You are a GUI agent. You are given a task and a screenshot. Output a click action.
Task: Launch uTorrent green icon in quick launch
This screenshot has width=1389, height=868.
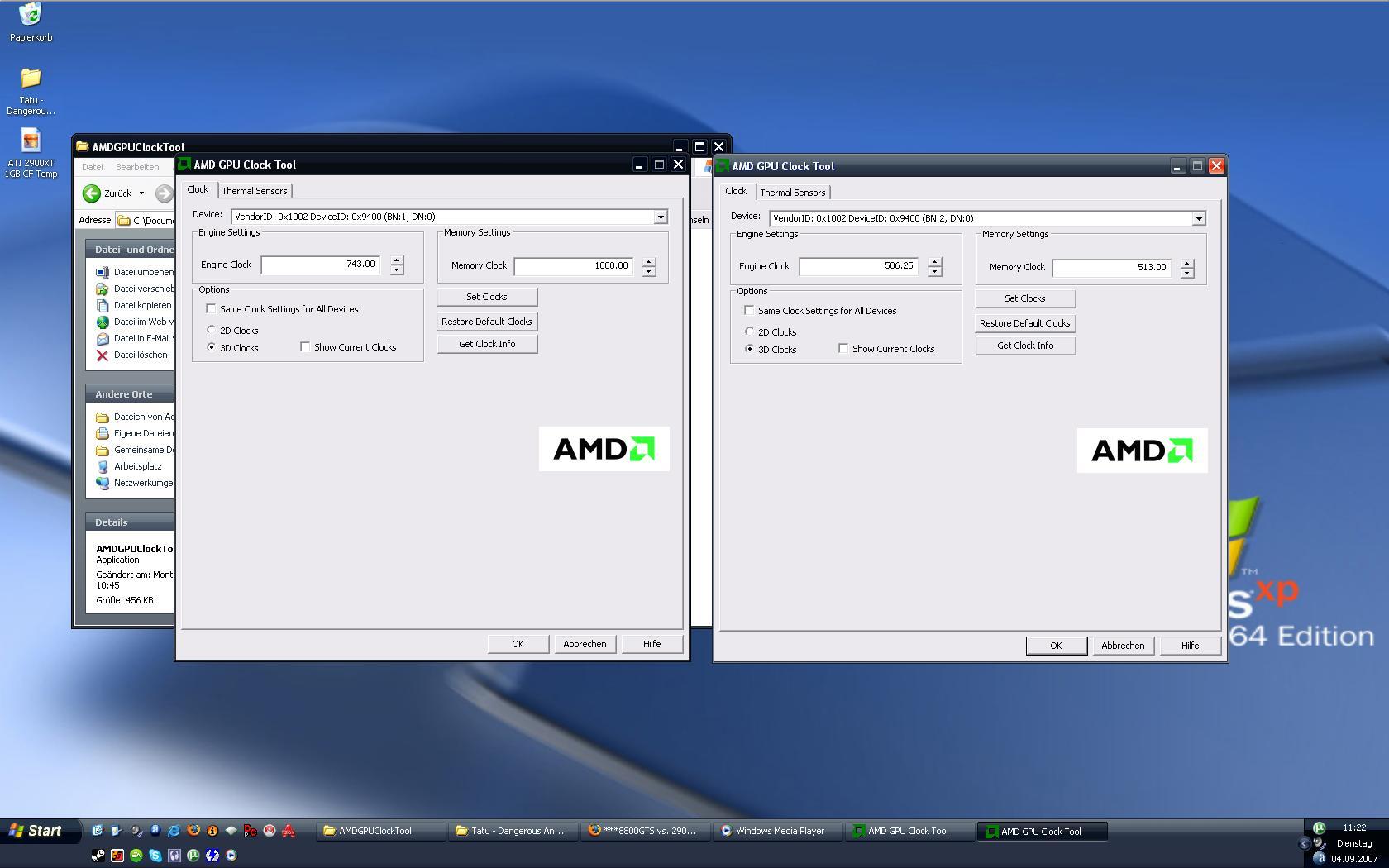pos(193,856)
